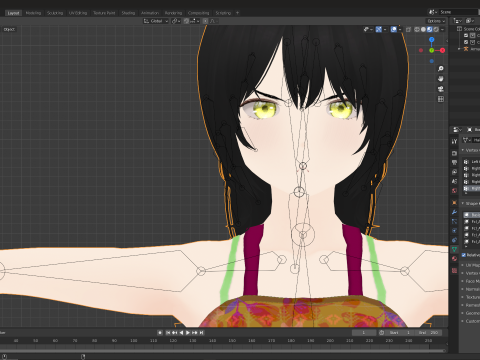The width and height of the screenshot is (480, 360).
Task: Open the Tool properties tab icon
Action: click(454, 141)
